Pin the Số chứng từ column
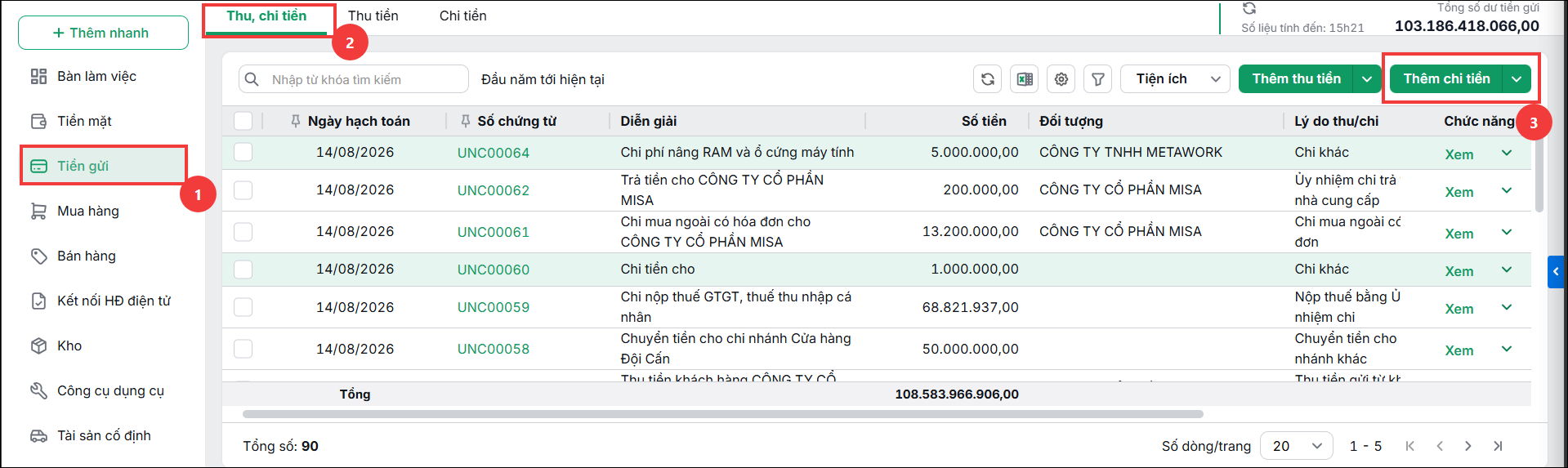1568x468 pixels. pos(465,121)
